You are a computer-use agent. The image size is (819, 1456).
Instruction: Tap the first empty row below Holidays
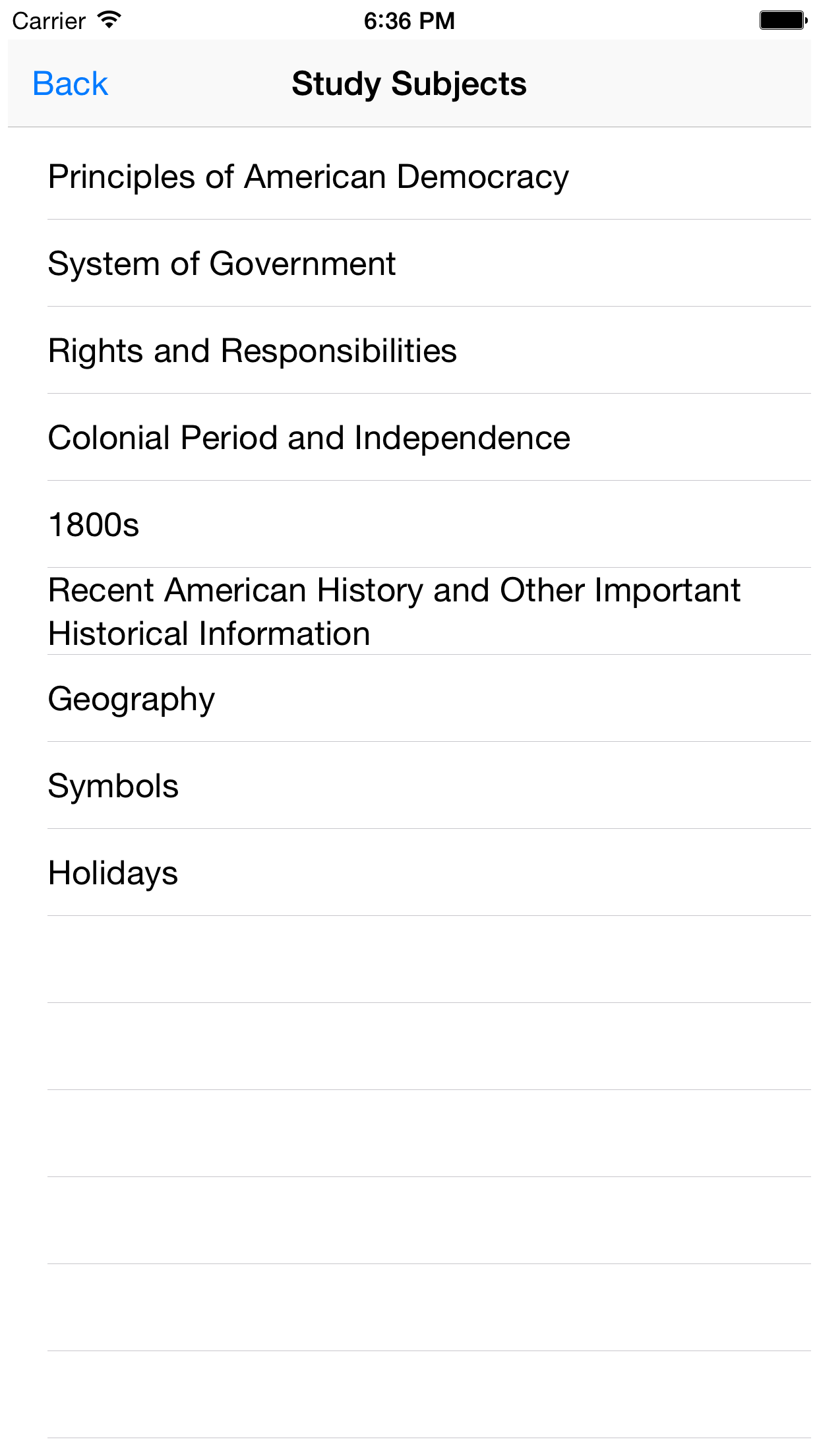pyautogui.click(x=409, y=959)
